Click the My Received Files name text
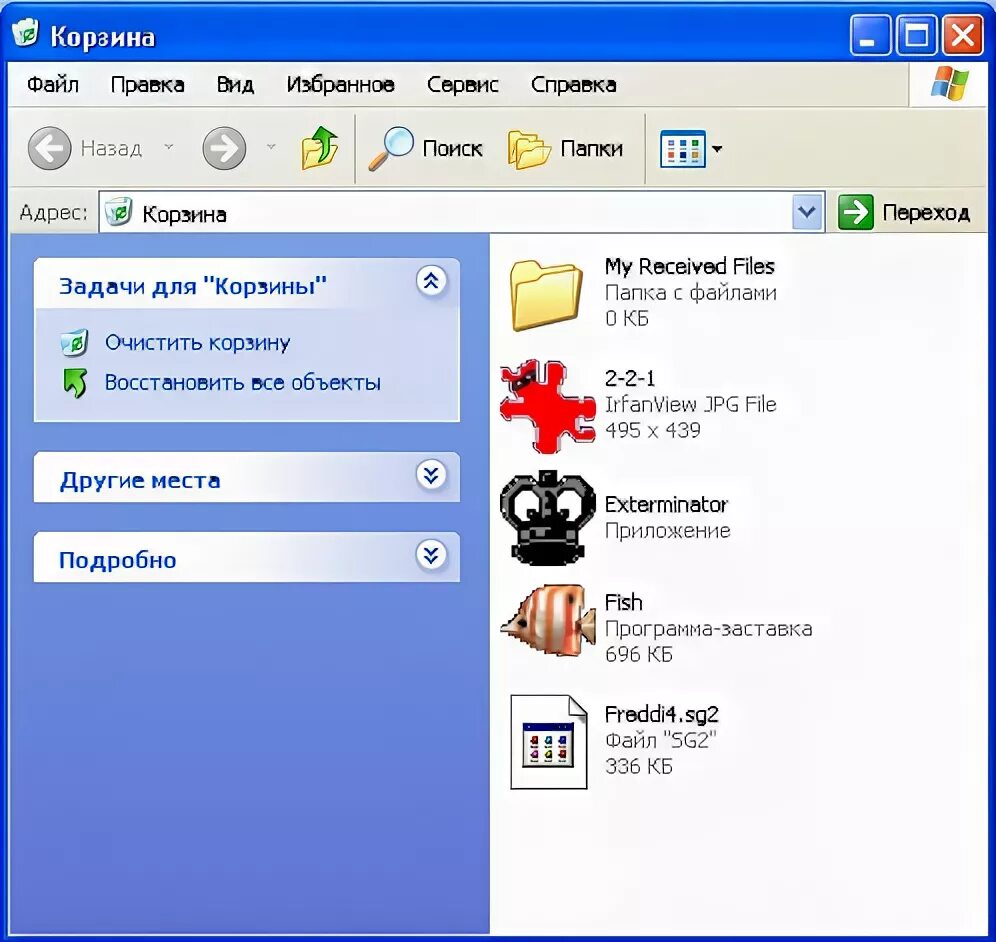Viewport: 996px width, 942px height. click(689, 266)
